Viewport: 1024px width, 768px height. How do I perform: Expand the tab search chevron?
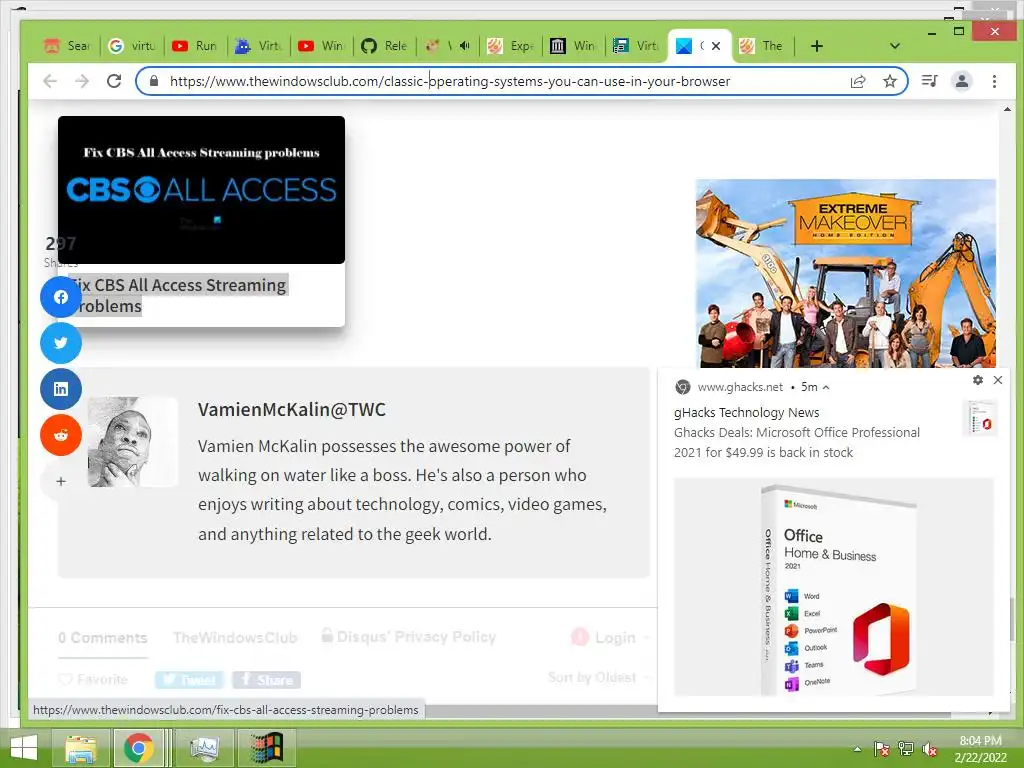point(895,46)
